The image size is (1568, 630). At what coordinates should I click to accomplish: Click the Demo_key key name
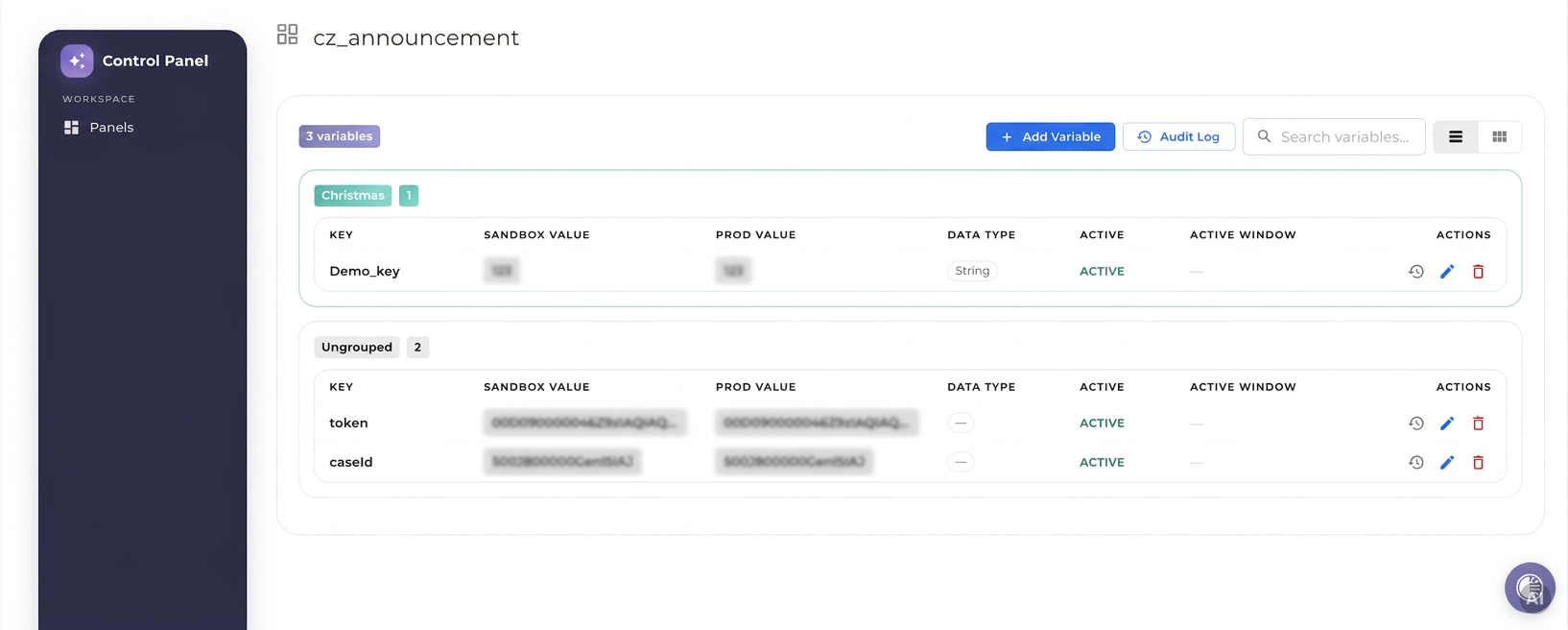point(365,272)
